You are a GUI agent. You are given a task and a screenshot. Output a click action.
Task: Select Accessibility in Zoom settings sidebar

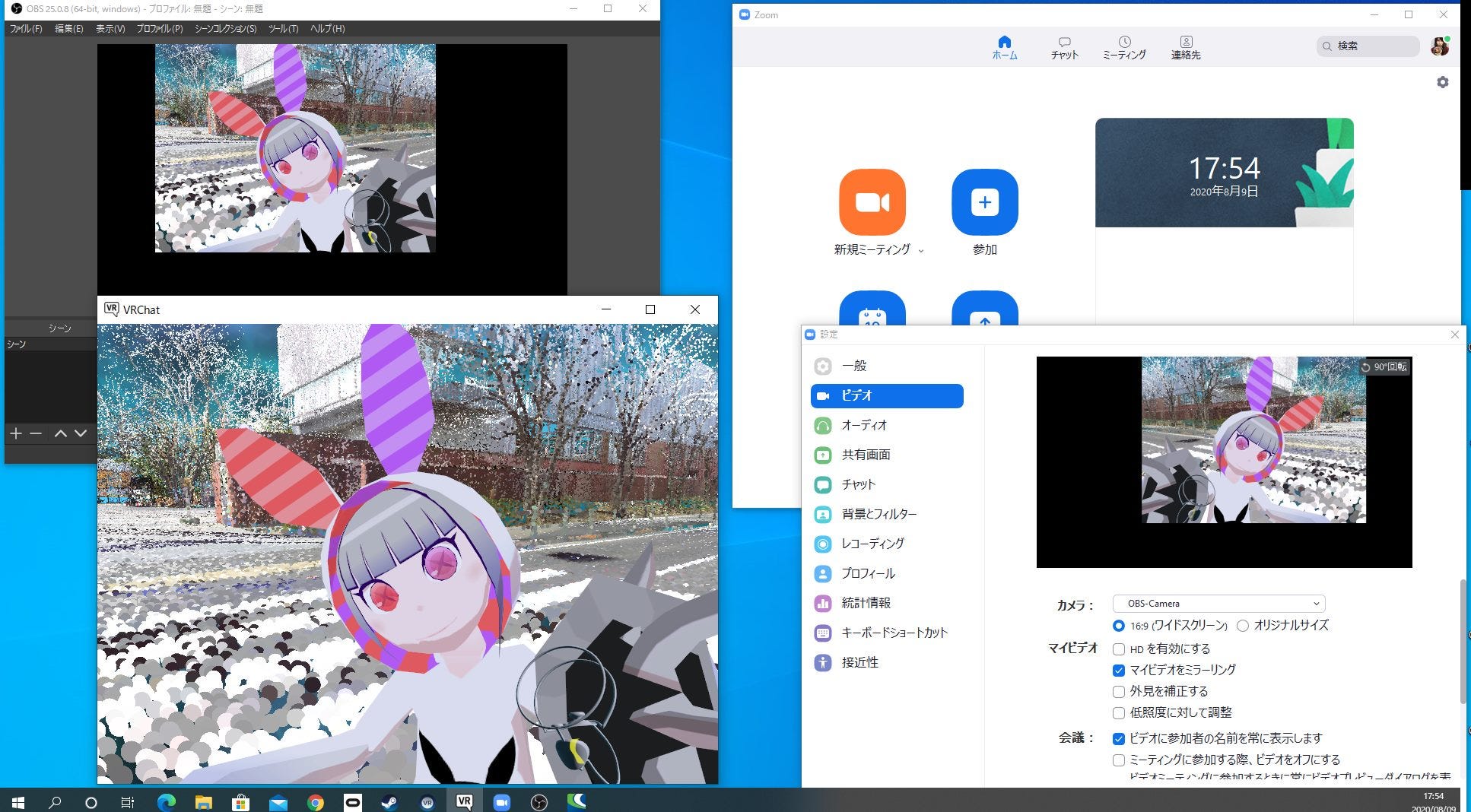point(887,662)
